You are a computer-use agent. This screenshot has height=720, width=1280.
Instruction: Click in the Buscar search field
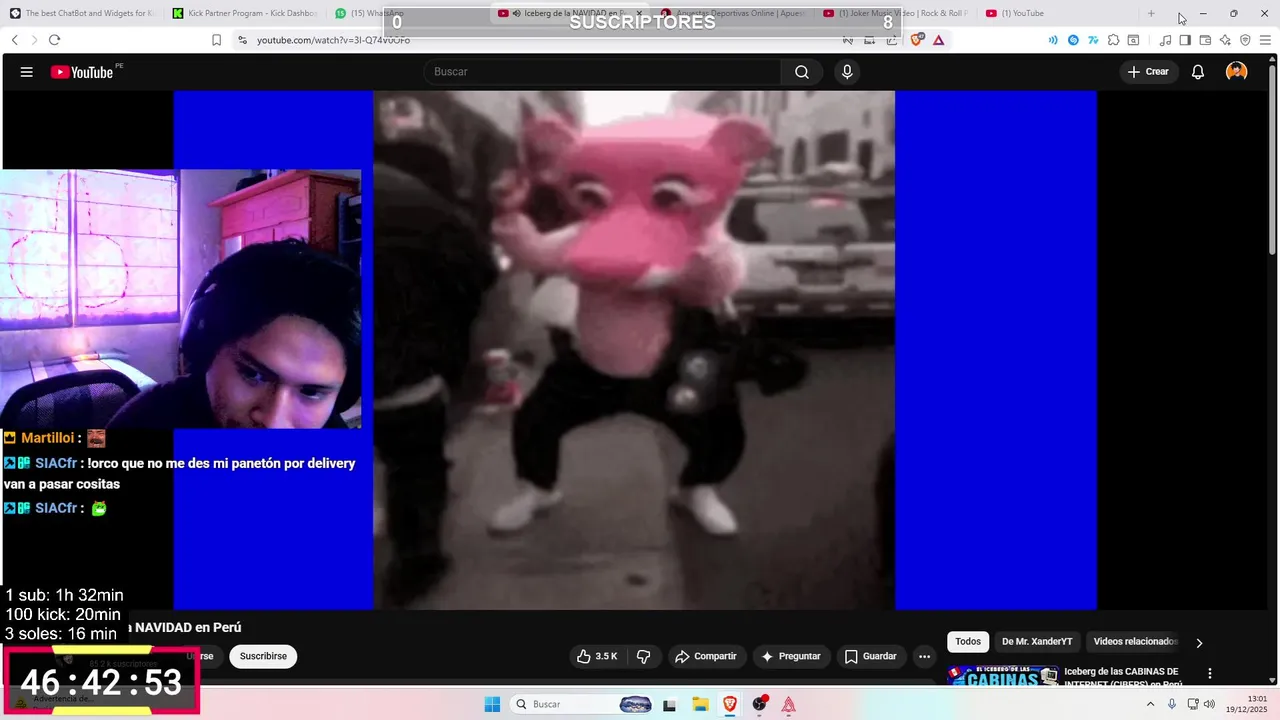pyautogui.click(x=602, y=72)
